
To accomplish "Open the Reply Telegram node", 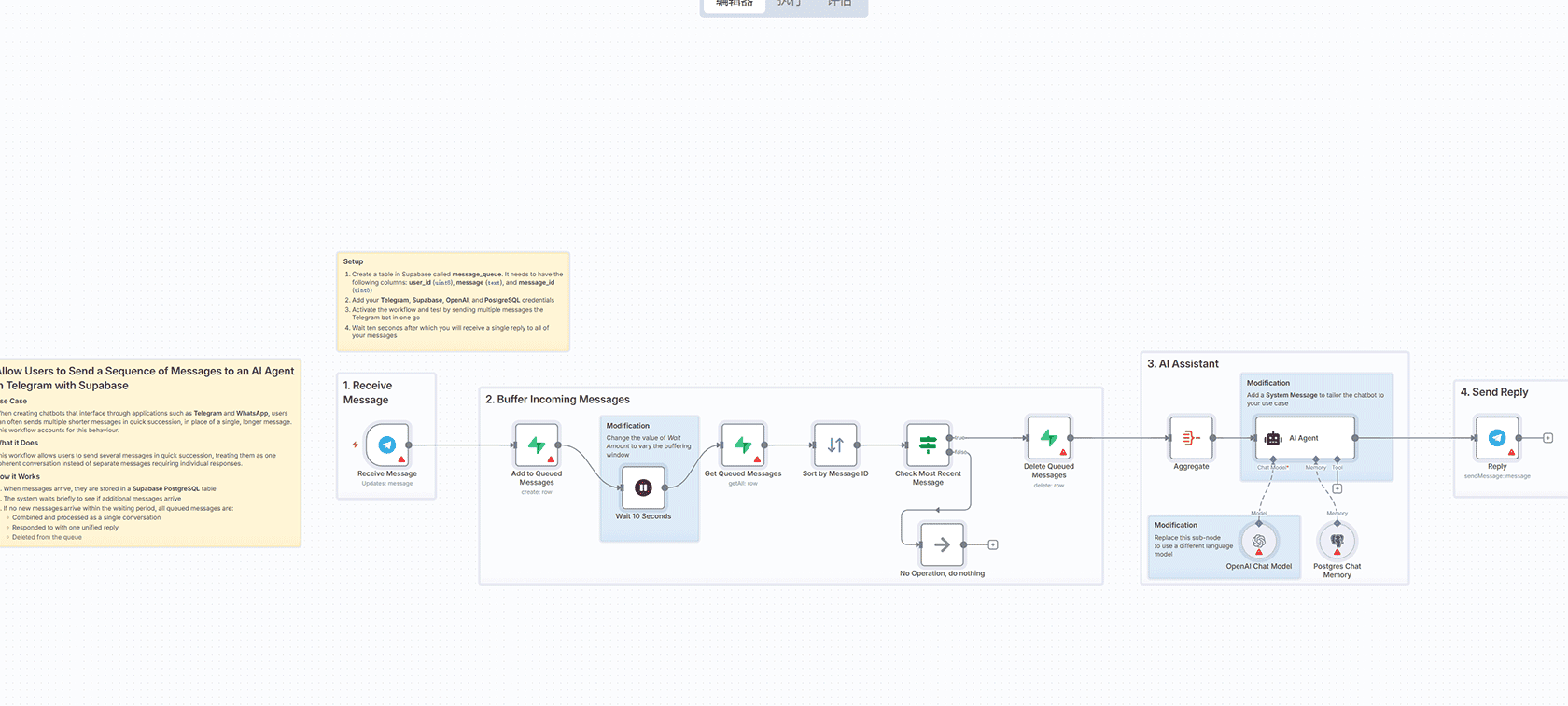I will click(1497, 437).
